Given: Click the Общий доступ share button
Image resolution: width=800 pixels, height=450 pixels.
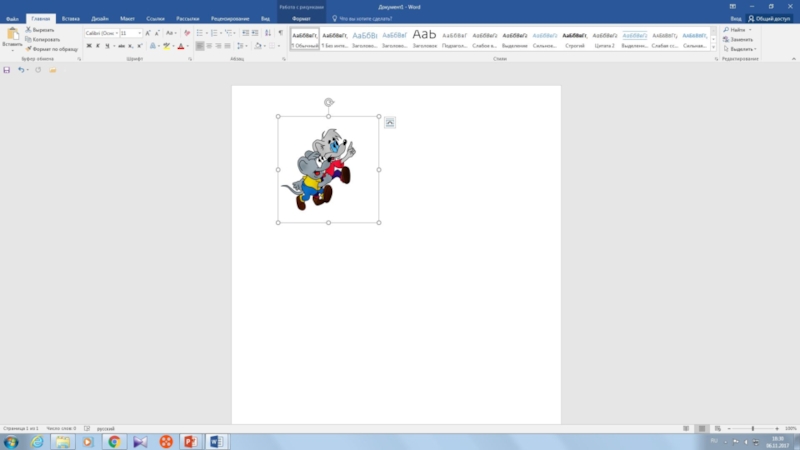Looking at the screenshot, I should (768, 18).
